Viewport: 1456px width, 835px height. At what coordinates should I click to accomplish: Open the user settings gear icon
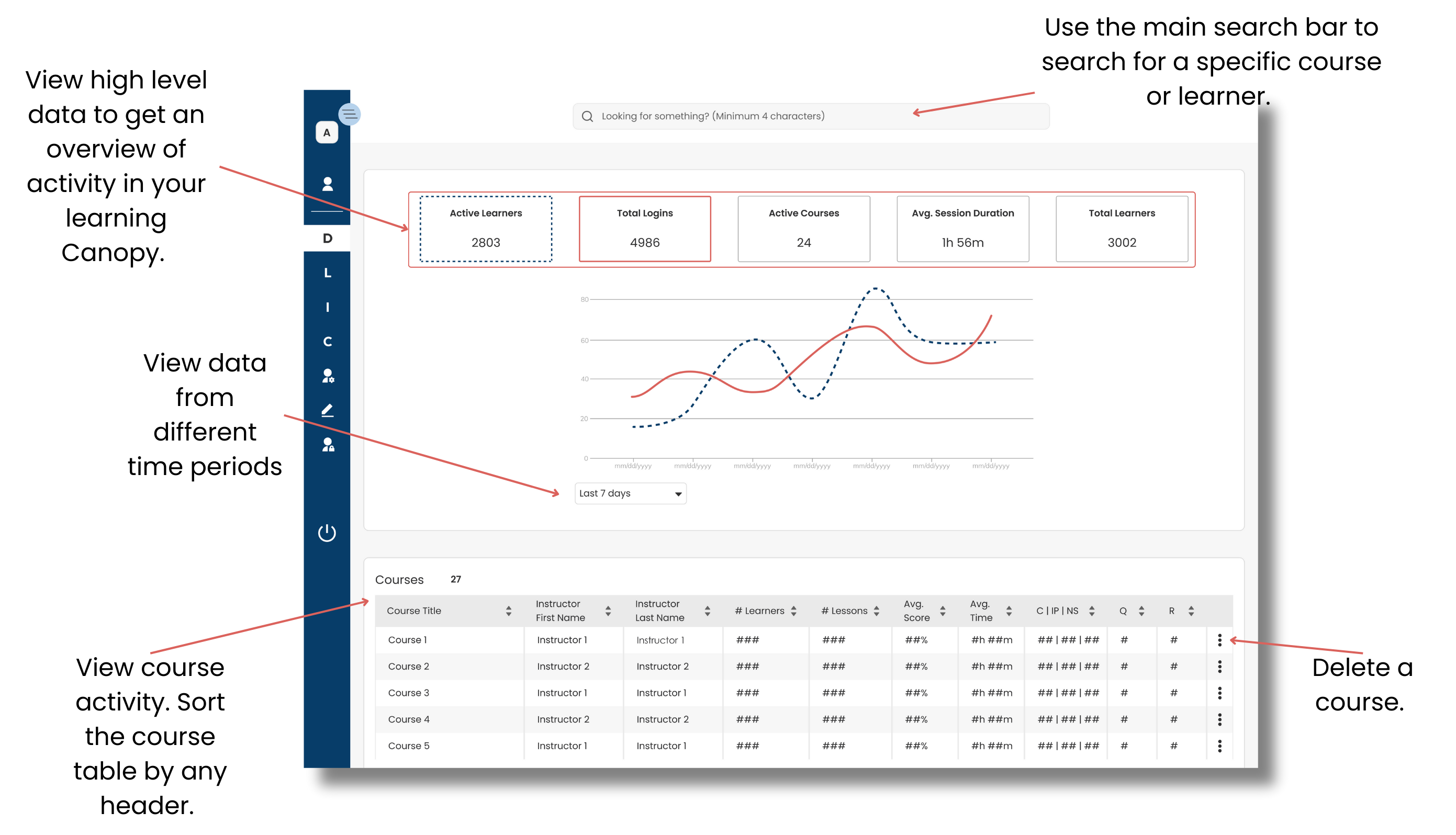click(328, 376)
